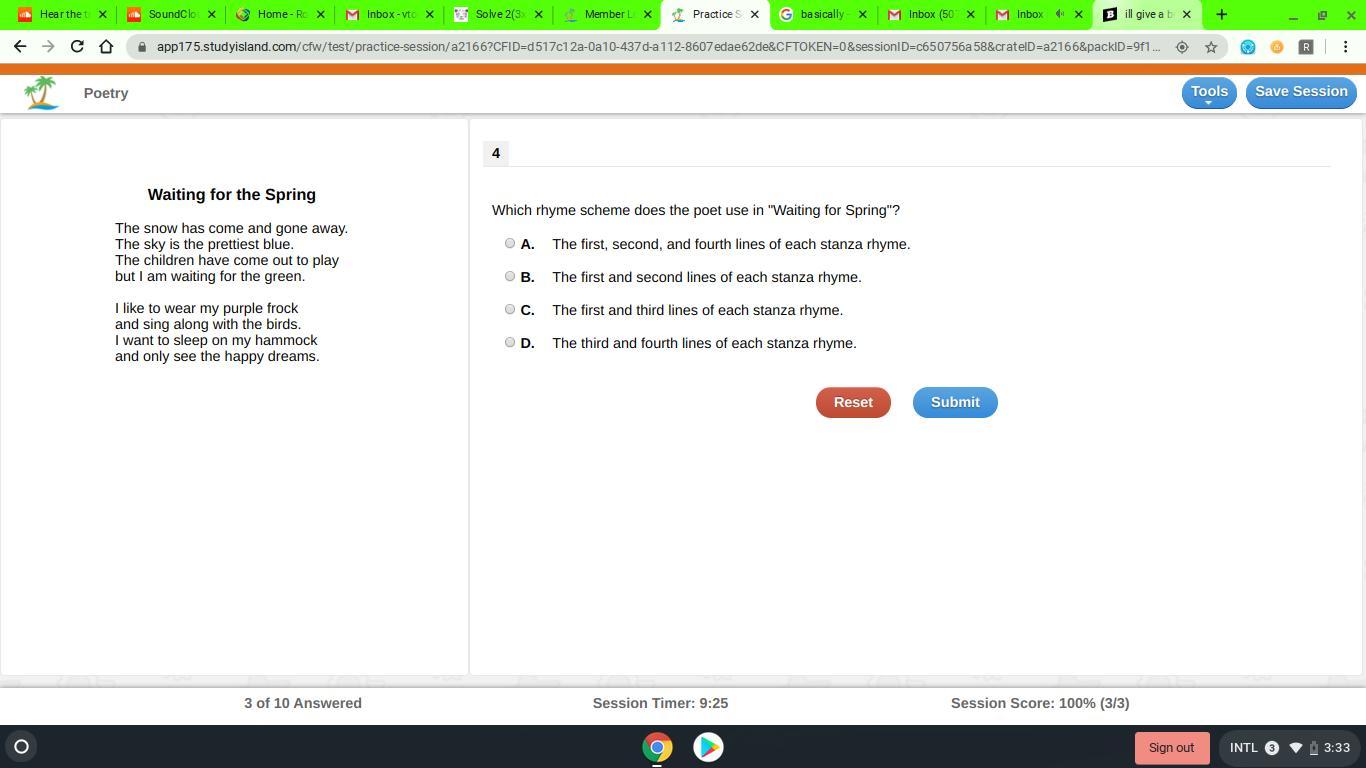
Task: Switch to the Inbox - vto Gmail tab
Action: coord(389,14)
